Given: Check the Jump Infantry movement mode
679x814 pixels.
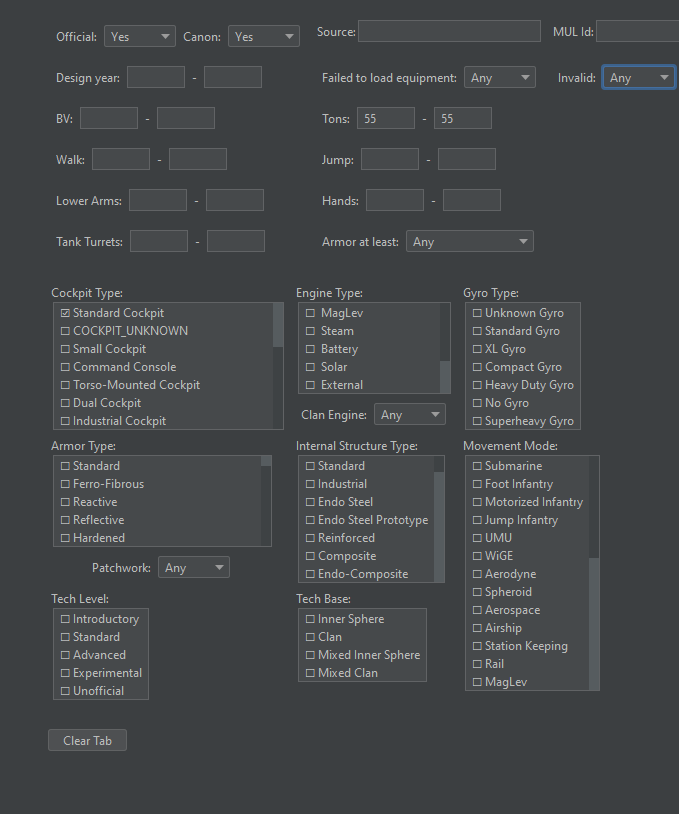Looking at the screenshot, I should coord(477,520).
